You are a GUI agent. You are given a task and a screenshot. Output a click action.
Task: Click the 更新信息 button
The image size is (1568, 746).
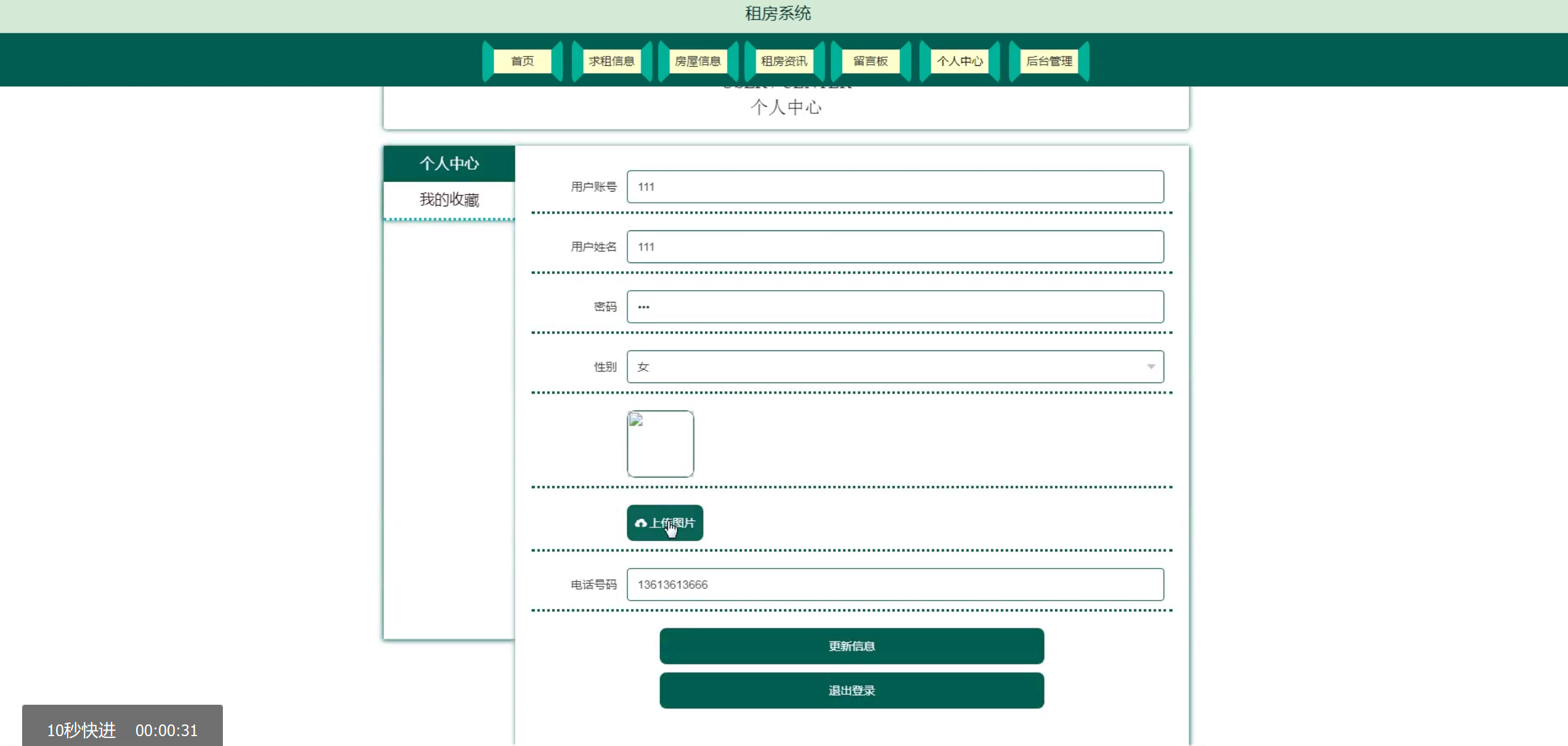pyautogui.click(x=851, y=646)
